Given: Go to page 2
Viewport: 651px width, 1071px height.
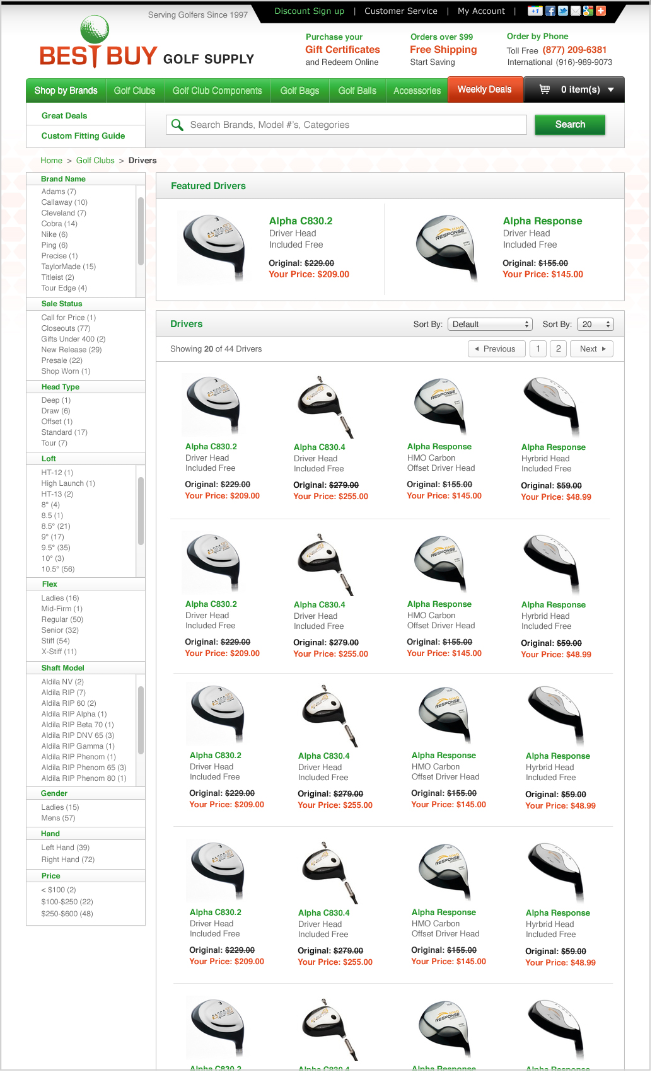Looking at the screenshot, I should pos(559,348).
